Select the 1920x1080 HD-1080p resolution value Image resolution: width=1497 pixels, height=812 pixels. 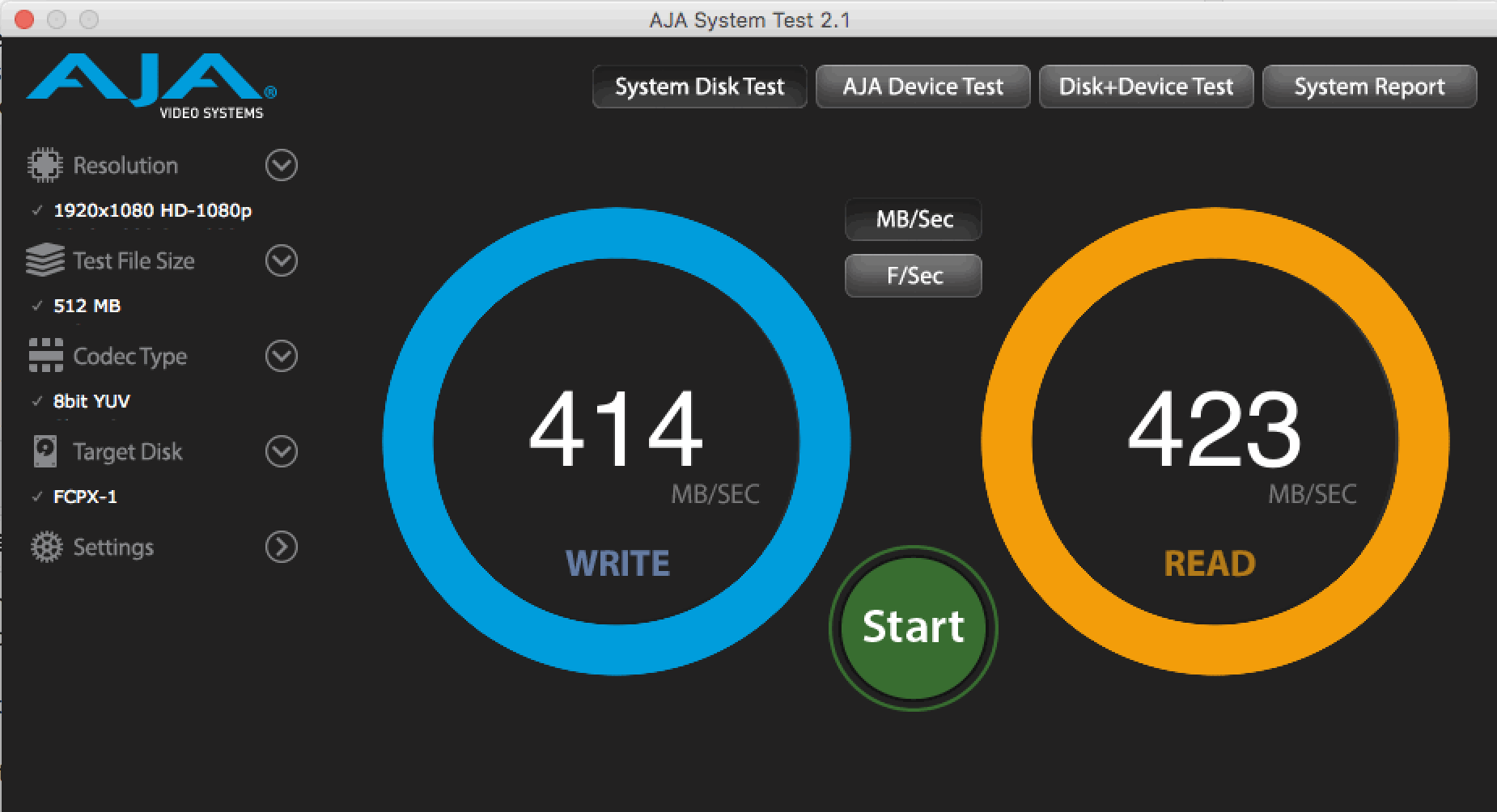[152, 211]
